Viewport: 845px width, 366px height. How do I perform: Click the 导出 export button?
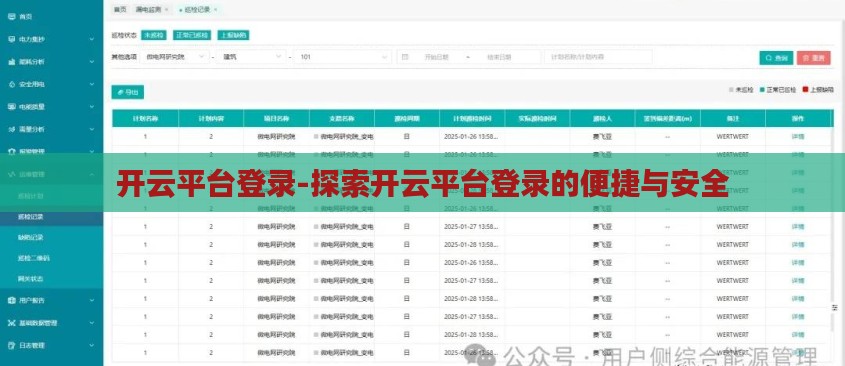[x=128, y=92]
